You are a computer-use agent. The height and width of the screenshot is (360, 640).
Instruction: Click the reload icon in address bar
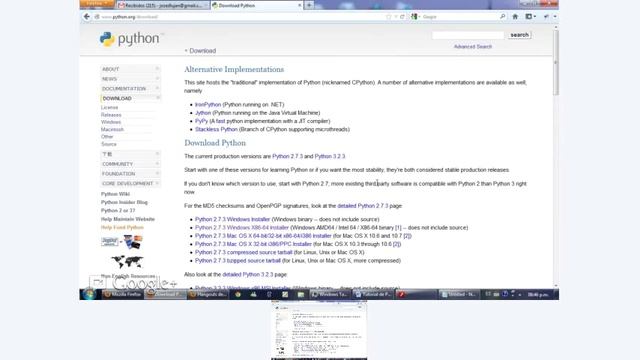tap(402, 17)
